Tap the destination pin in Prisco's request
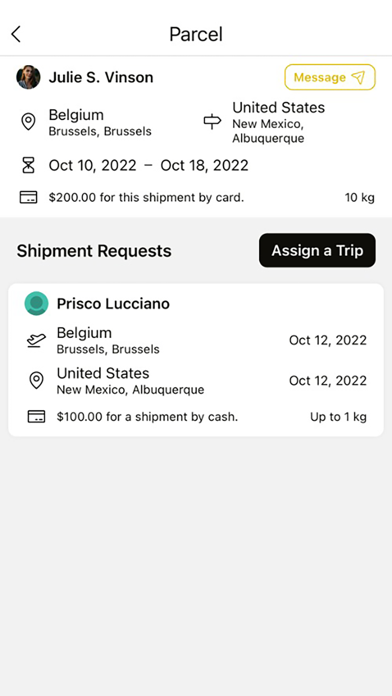 [36, 381]
